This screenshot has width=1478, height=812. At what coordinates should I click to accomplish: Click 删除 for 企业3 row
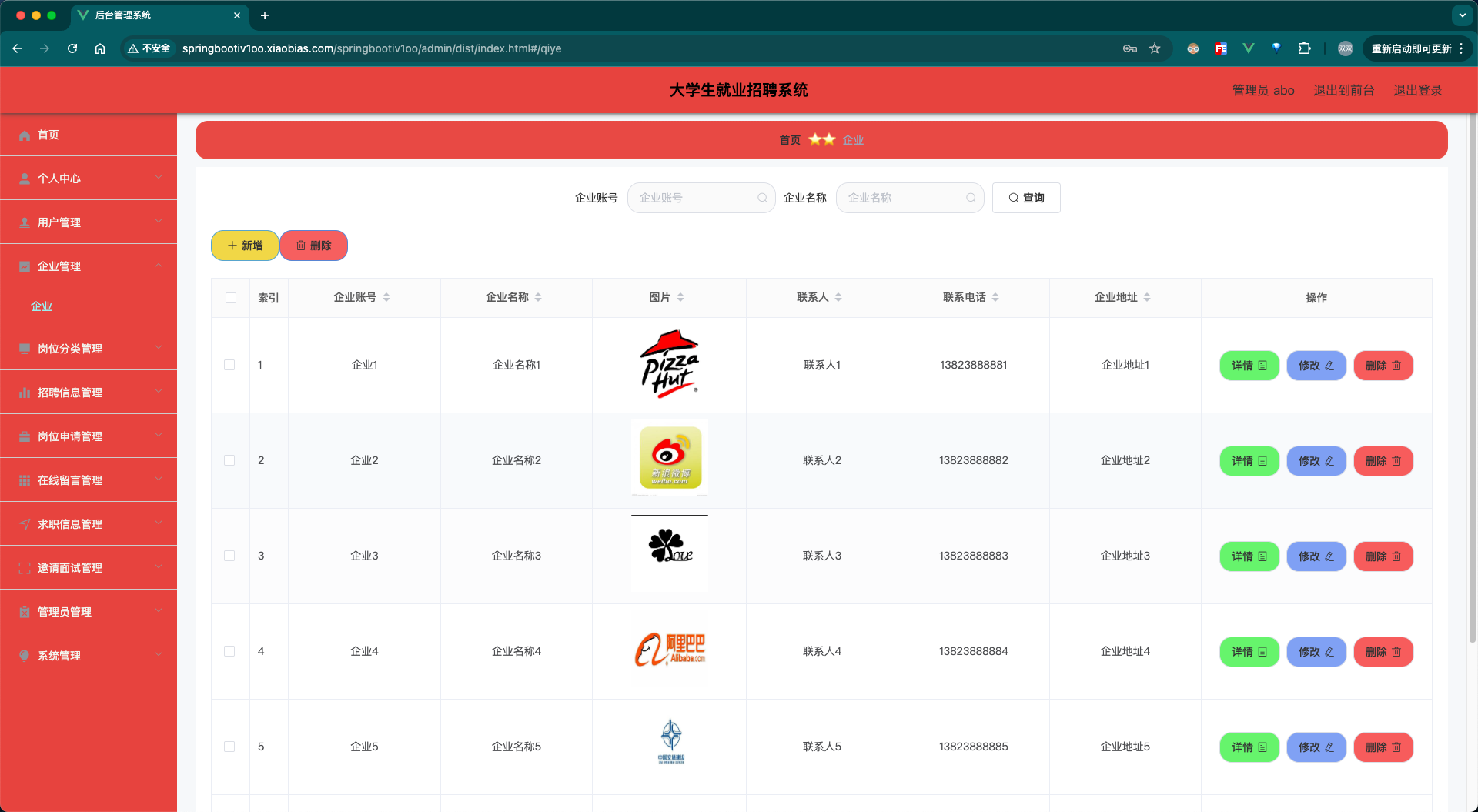tap(1383, 556)
